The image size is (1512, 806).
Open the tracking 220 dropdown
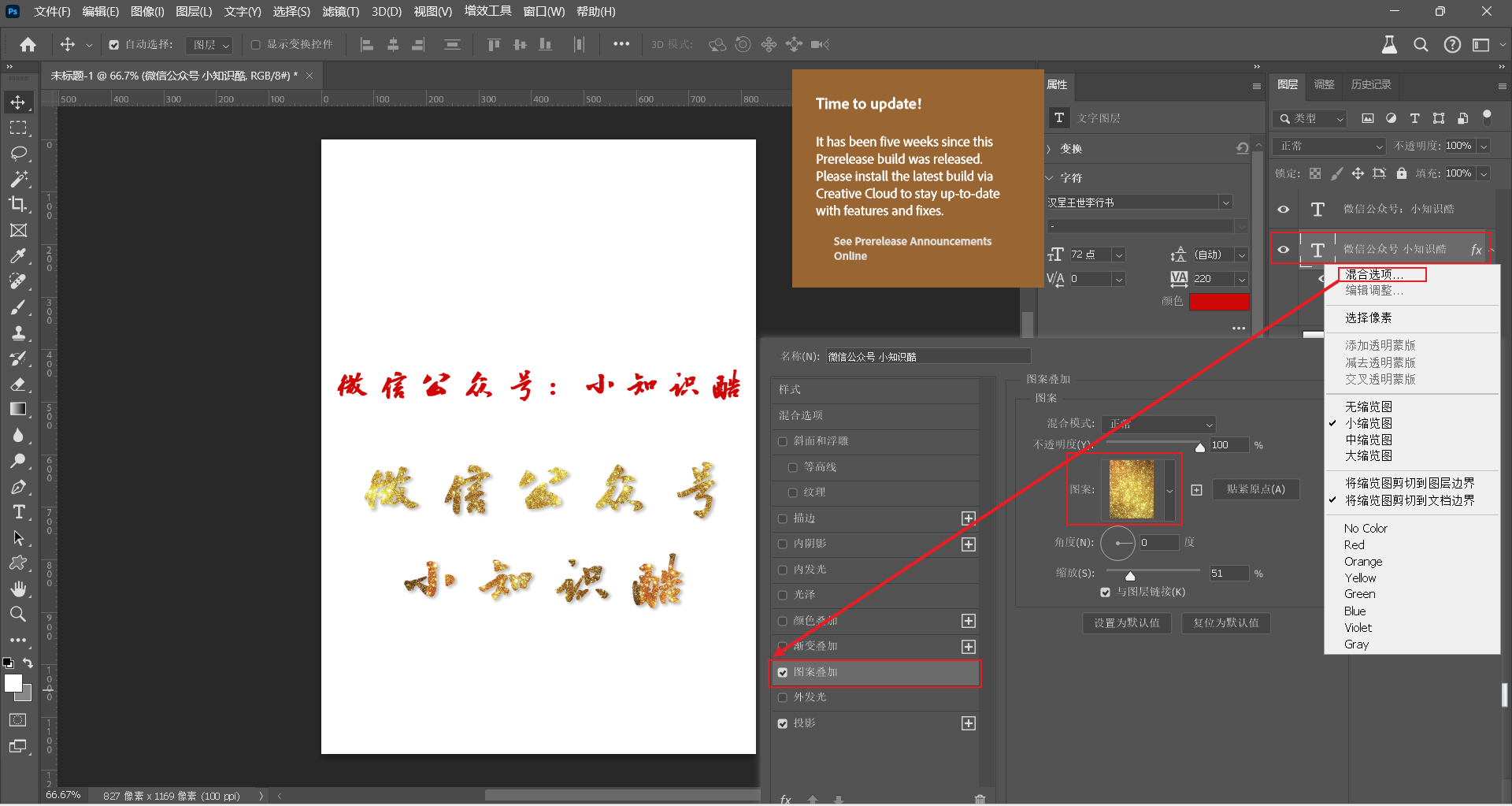(x=1242, y=279)
